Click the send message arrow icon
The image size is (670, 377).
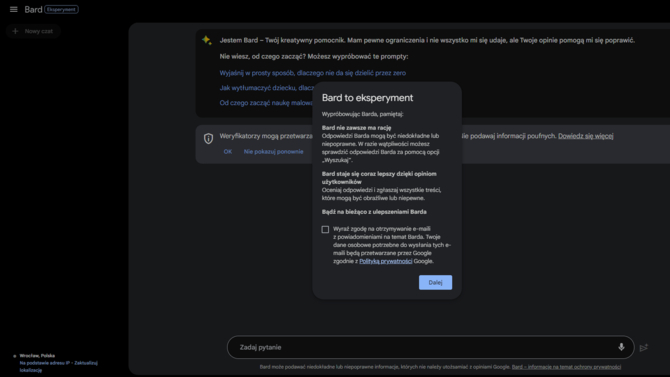pos(644,348)
